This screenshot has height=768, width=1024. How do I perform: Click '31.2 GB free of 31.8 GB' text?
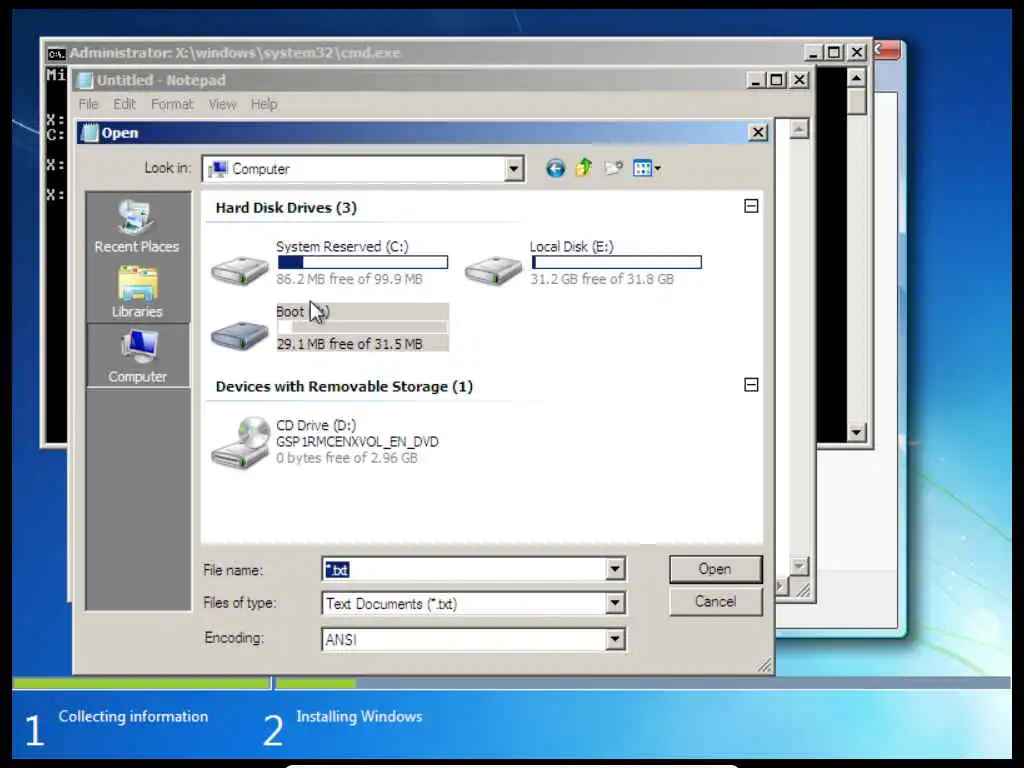point(601,279)
